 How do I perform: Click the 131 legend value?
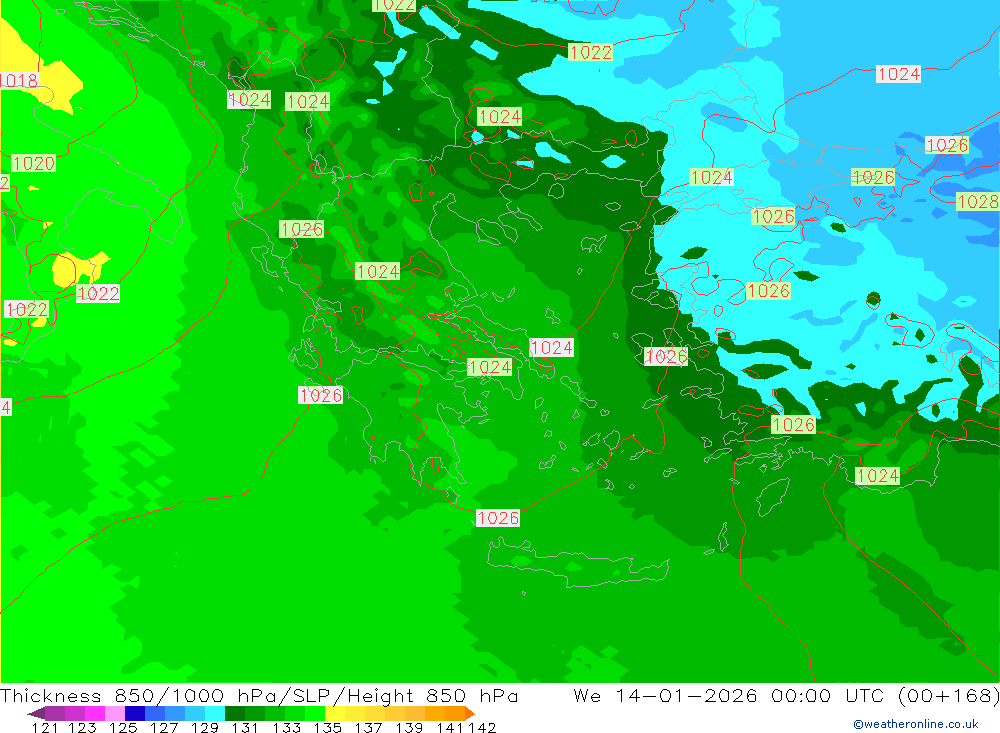[244, 727]
